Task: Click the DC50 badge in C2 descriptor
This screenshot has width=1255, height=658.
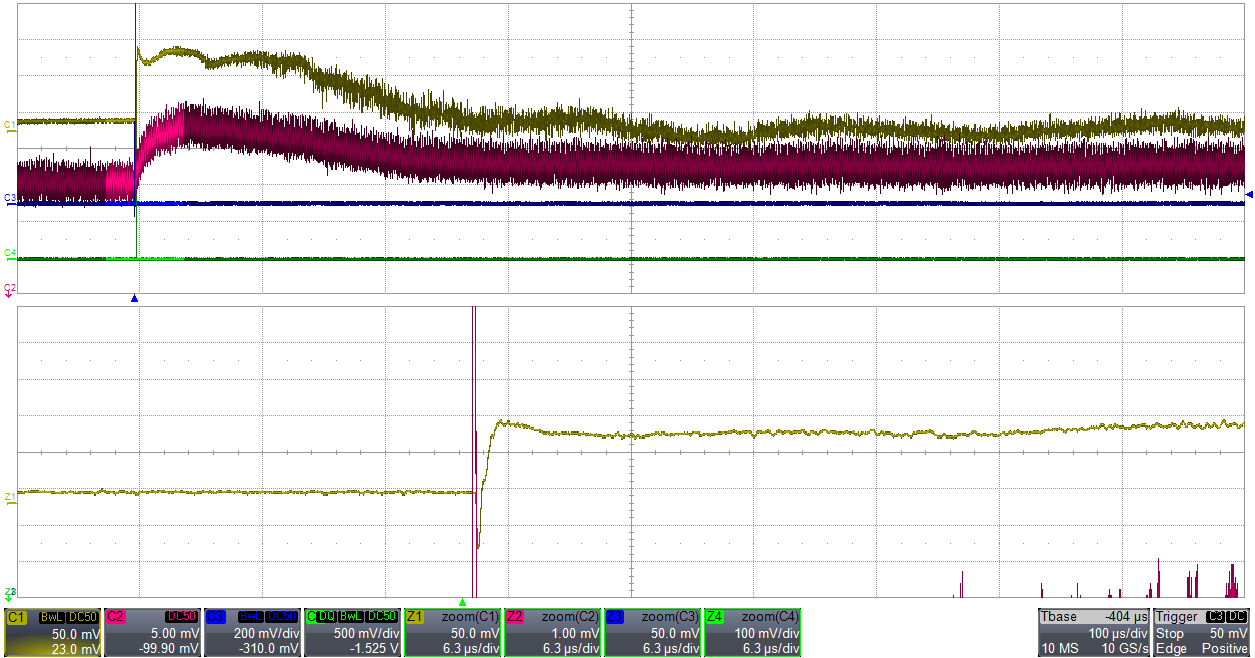Action: [182, 617]
